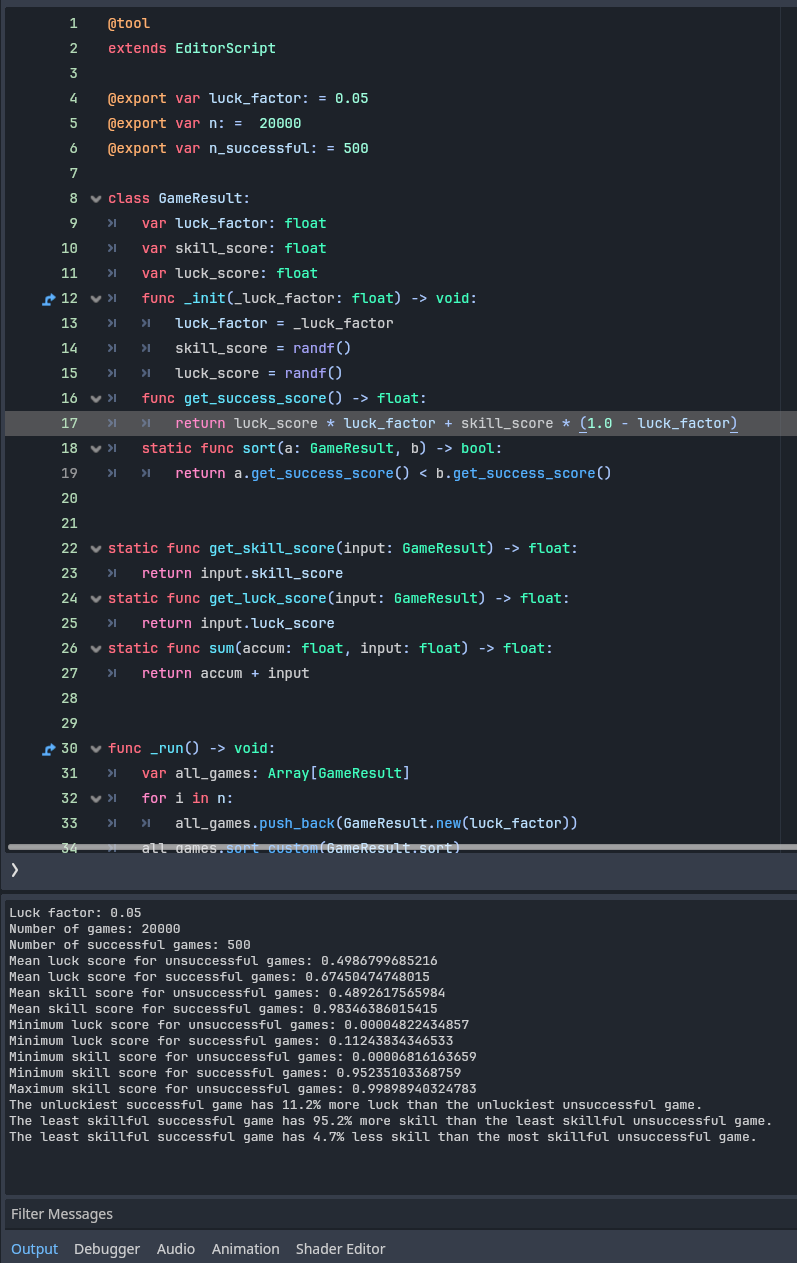Click the 'Number of games: 20000' output line
The height and width of the screenshot is (1263, 797).
95,928
